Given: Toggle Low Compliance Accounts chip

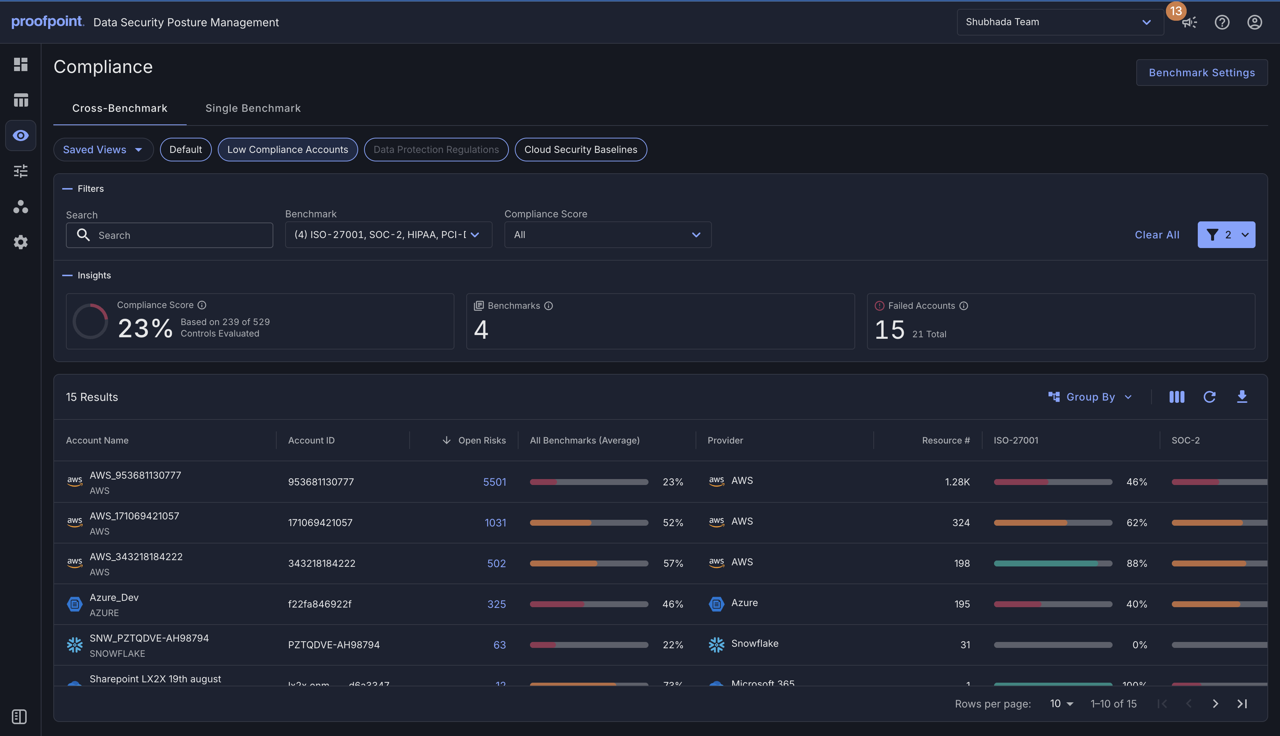Looking at the screenshot, I should point(287,150).
